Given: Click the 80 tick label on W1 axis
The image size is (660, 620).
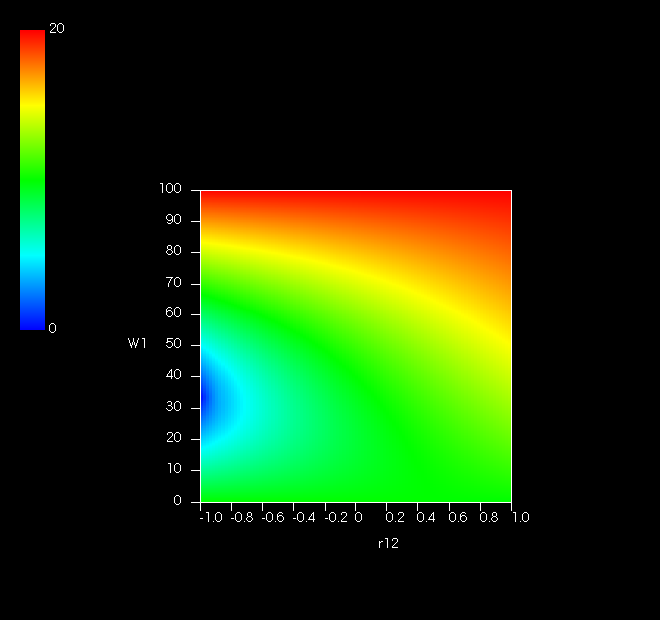Looking at the screenshot, I should tap(173, 250).
